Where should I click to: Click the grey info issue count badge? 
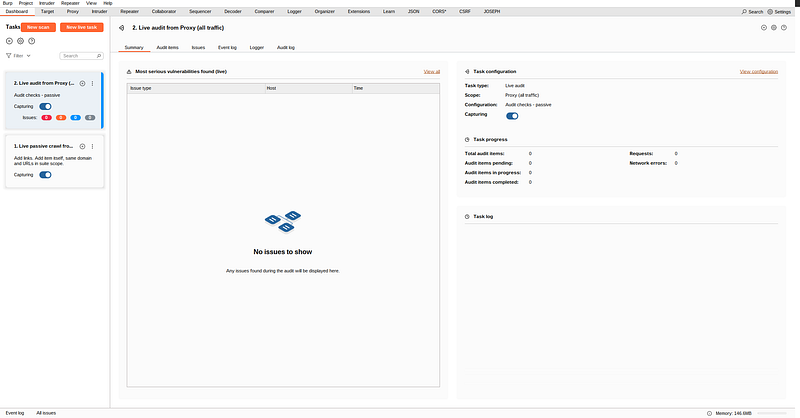click(x=90, y=117)
